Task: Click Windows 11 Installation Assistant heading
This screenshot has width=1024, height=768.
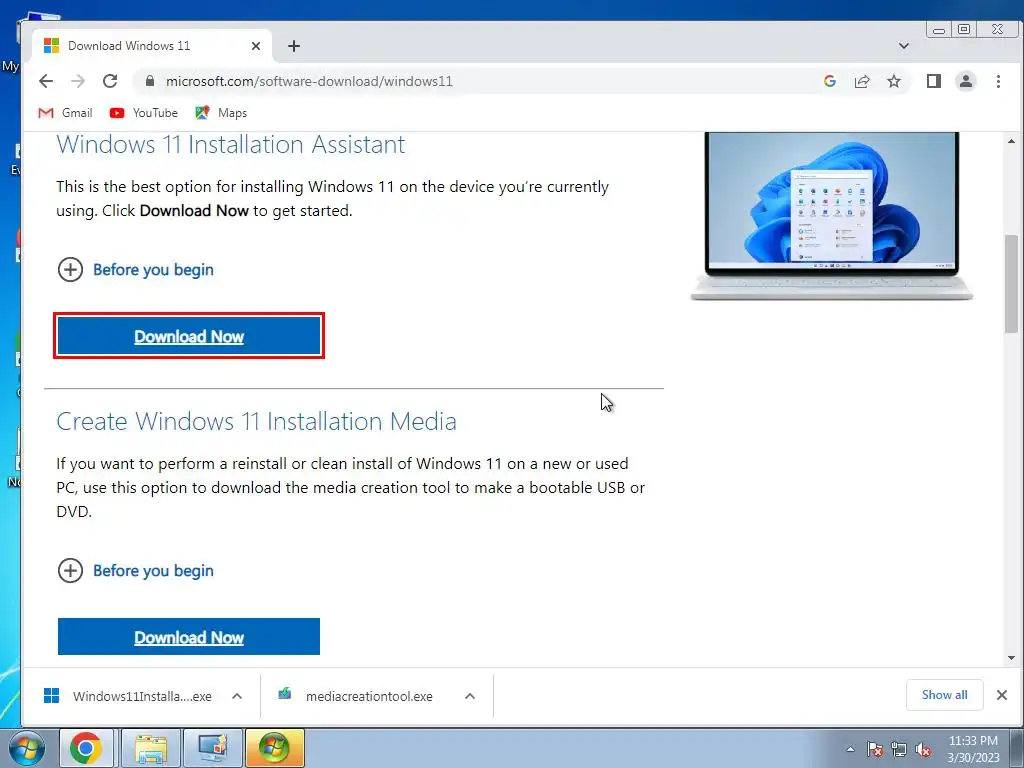Action: click(231, 144)
